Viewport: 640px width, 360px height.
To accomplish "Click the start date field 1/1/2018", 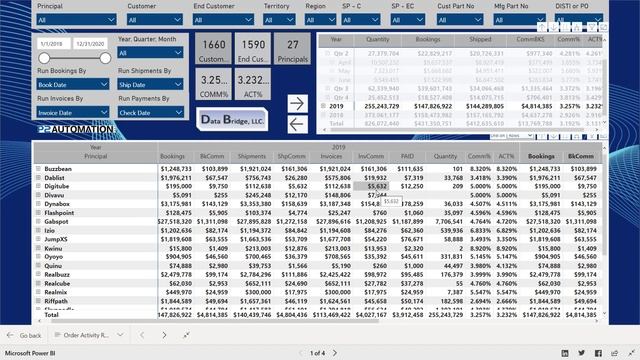I will [54, 44].
